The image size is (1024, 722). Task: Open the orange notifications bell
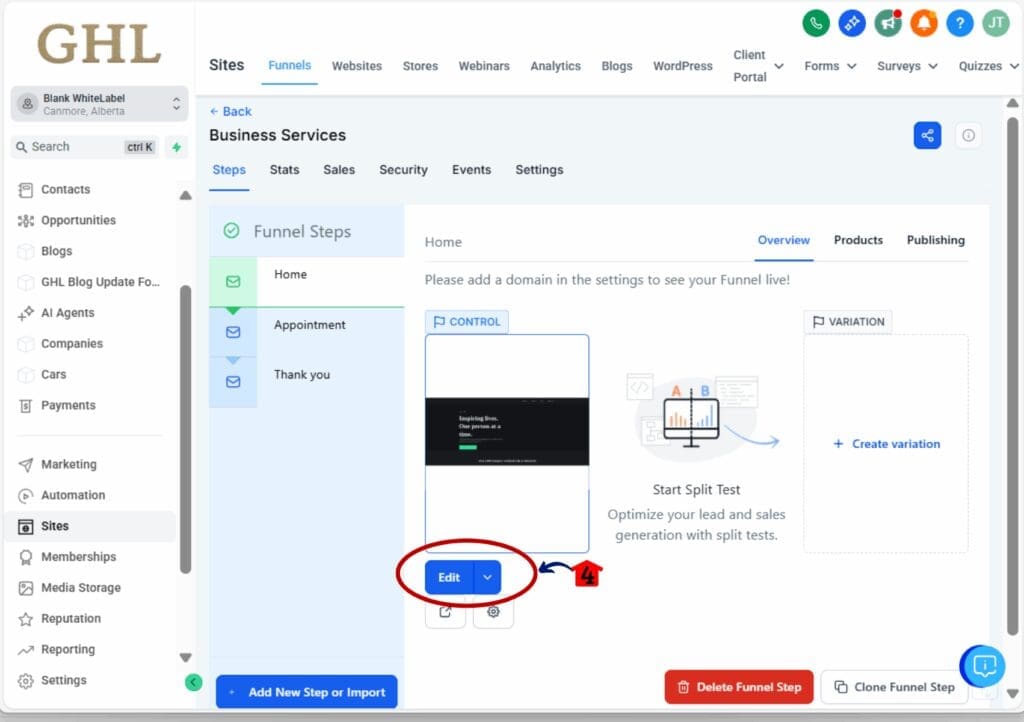click(924, 23)
